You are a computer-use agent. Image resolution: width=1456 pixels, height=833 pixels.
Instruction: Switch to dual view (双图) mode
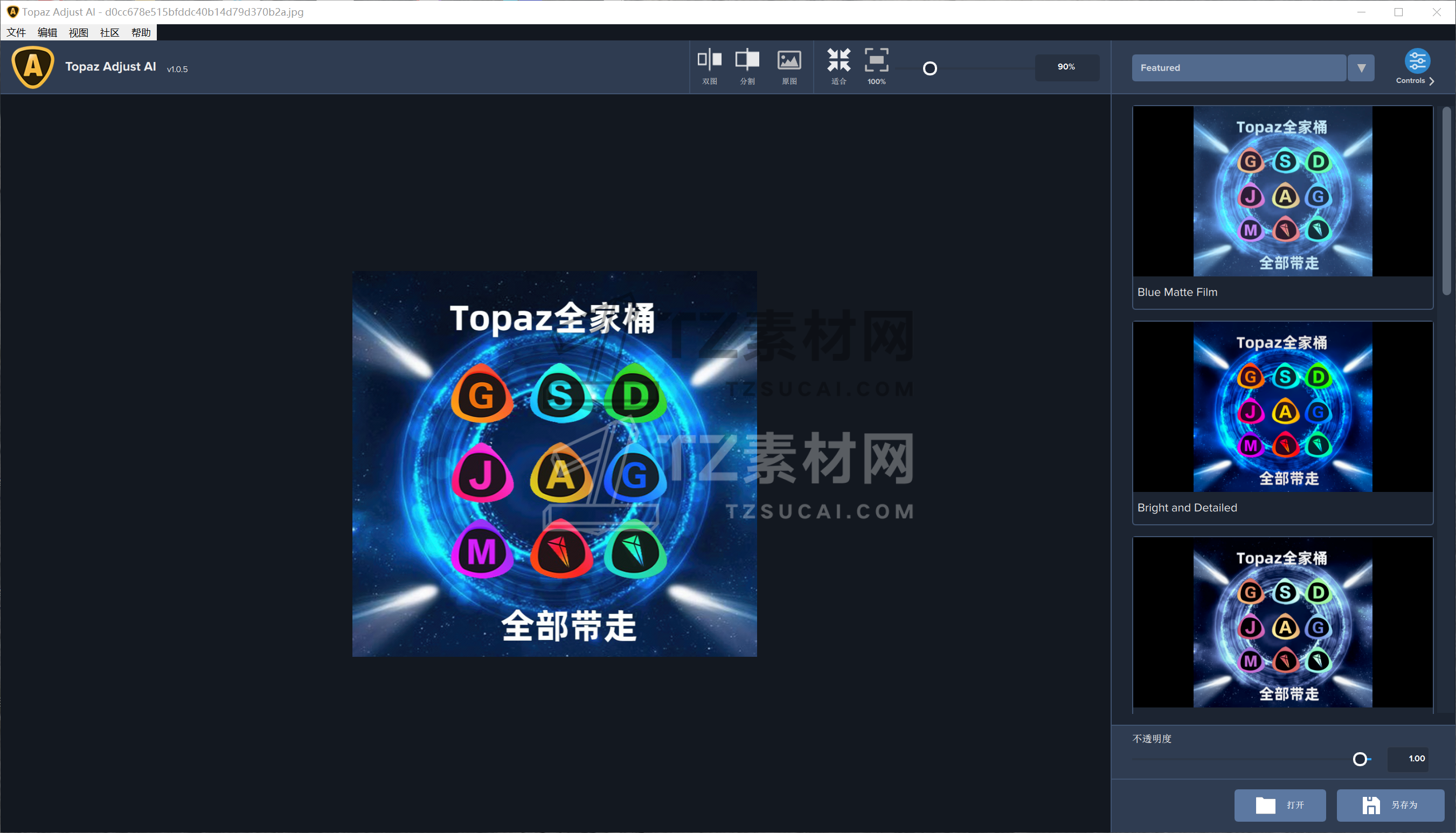click(709, 66)
